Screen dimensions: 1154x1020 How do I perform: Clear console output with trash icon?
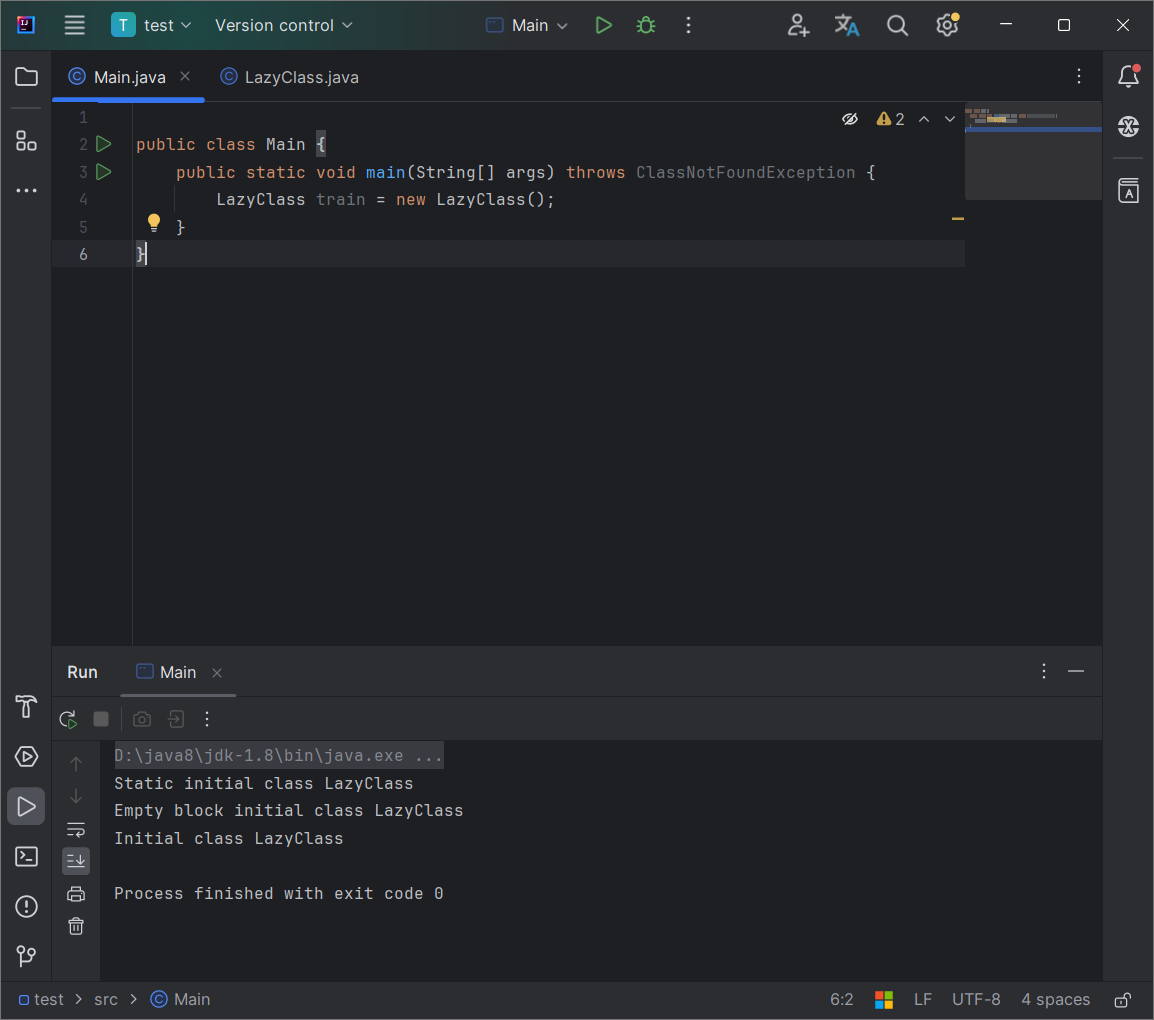(76, 926)
